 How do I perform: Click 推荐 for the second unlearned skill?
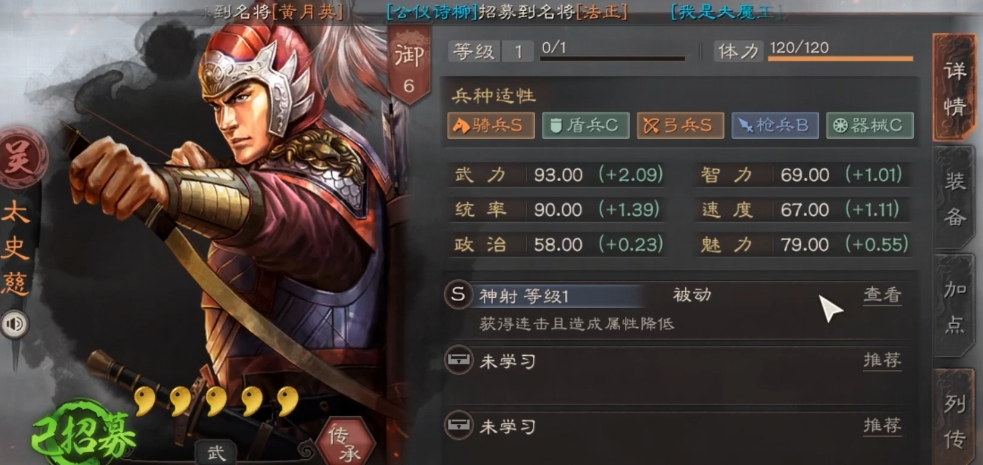pos(882,426)
